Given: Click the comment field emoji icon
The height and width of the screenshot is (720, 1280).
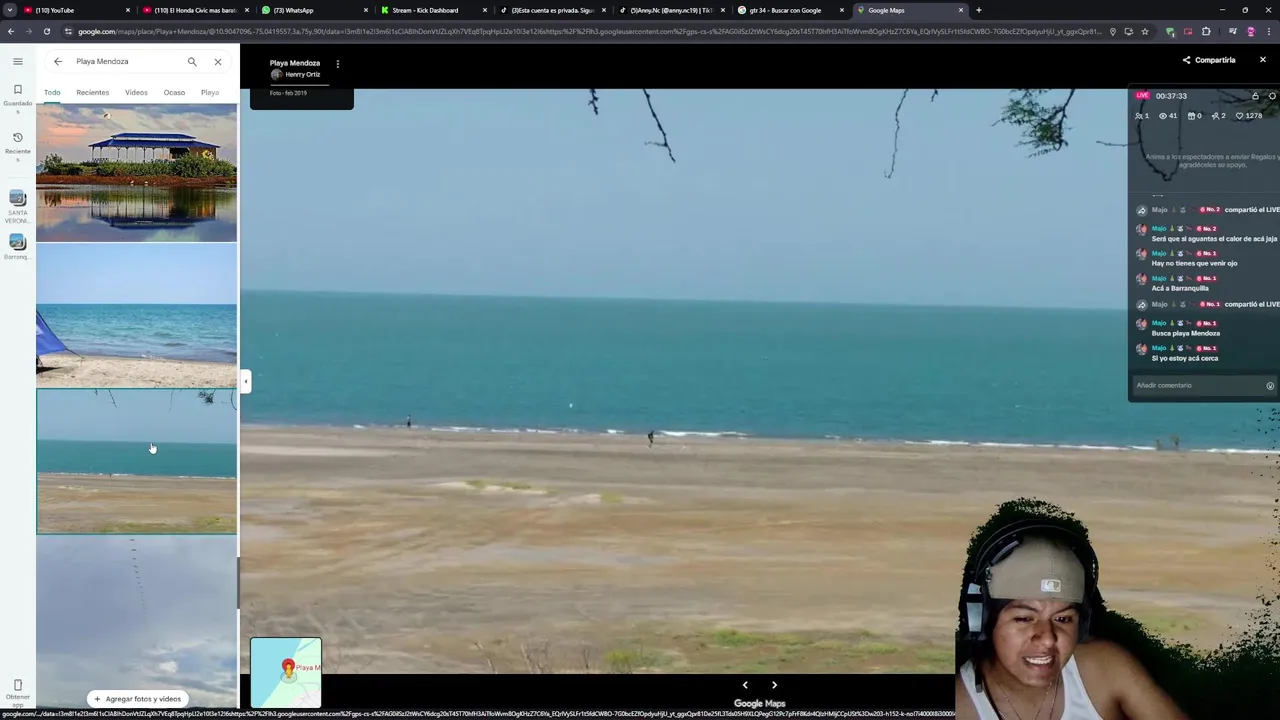Looking at the screenshot, I should click(1270, 386).
